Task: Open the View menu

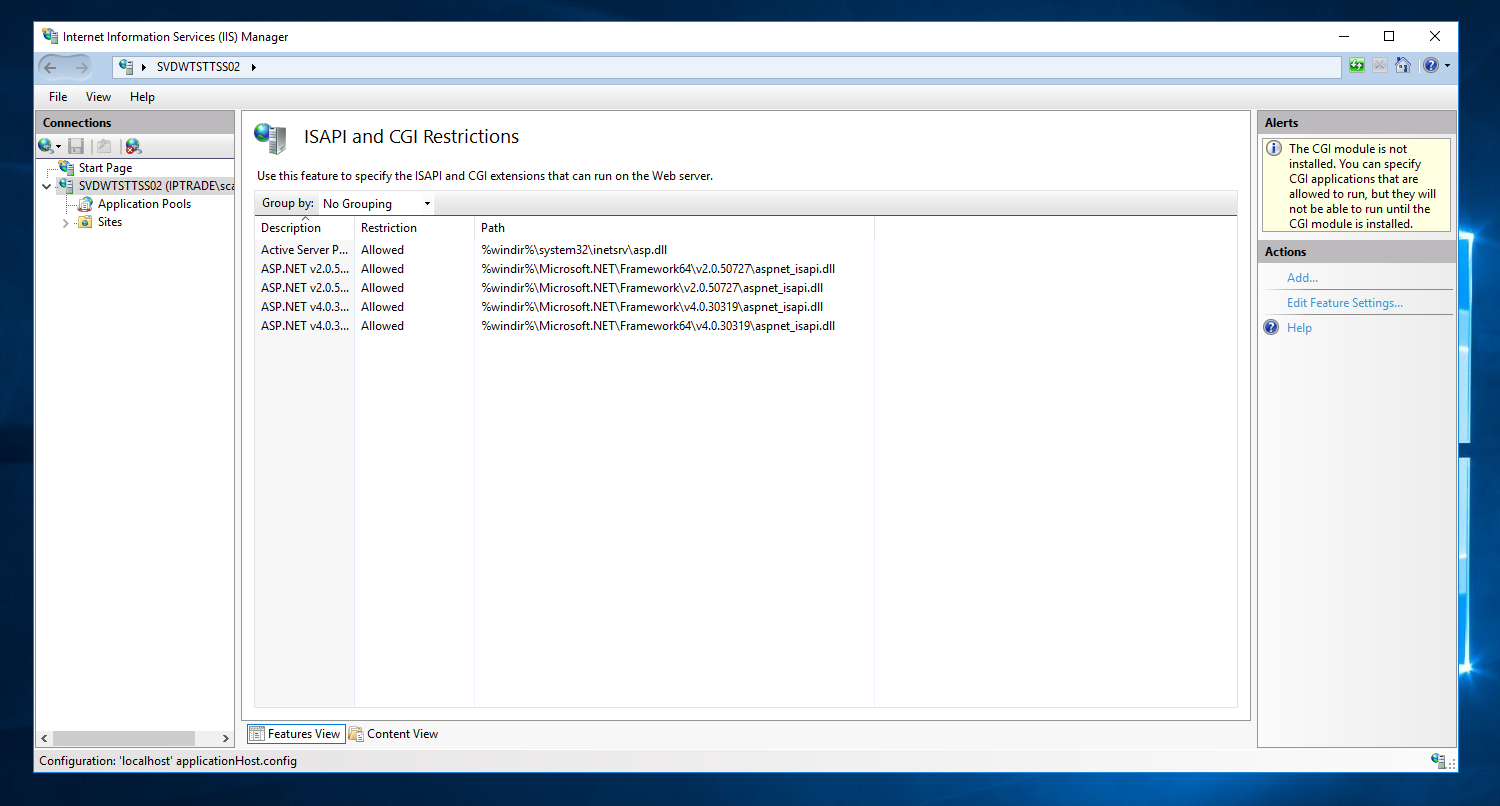Action: click(98, 97)
